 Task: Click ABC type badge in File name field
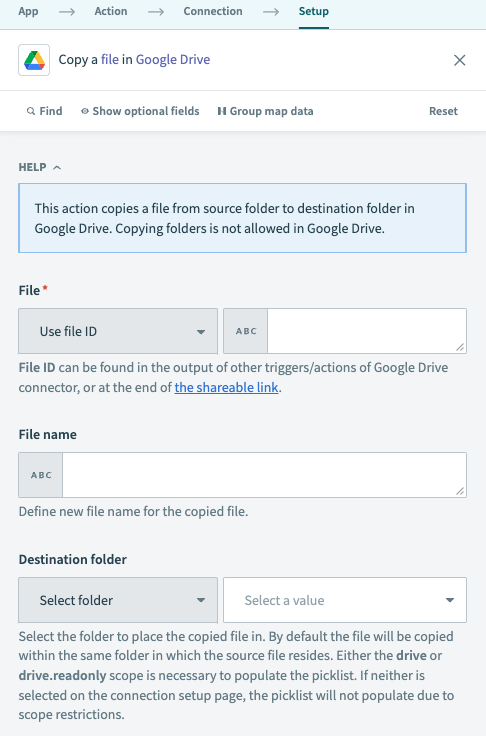pos(41,475)
